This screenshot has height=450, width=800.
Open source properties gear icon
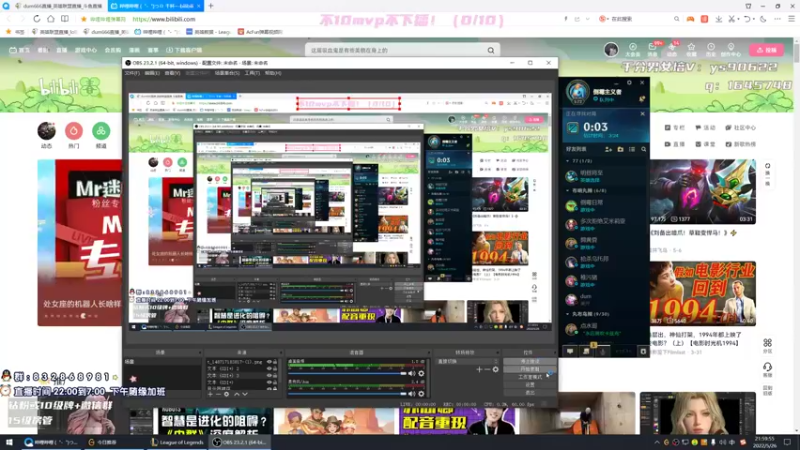click(x=227, y=394)
